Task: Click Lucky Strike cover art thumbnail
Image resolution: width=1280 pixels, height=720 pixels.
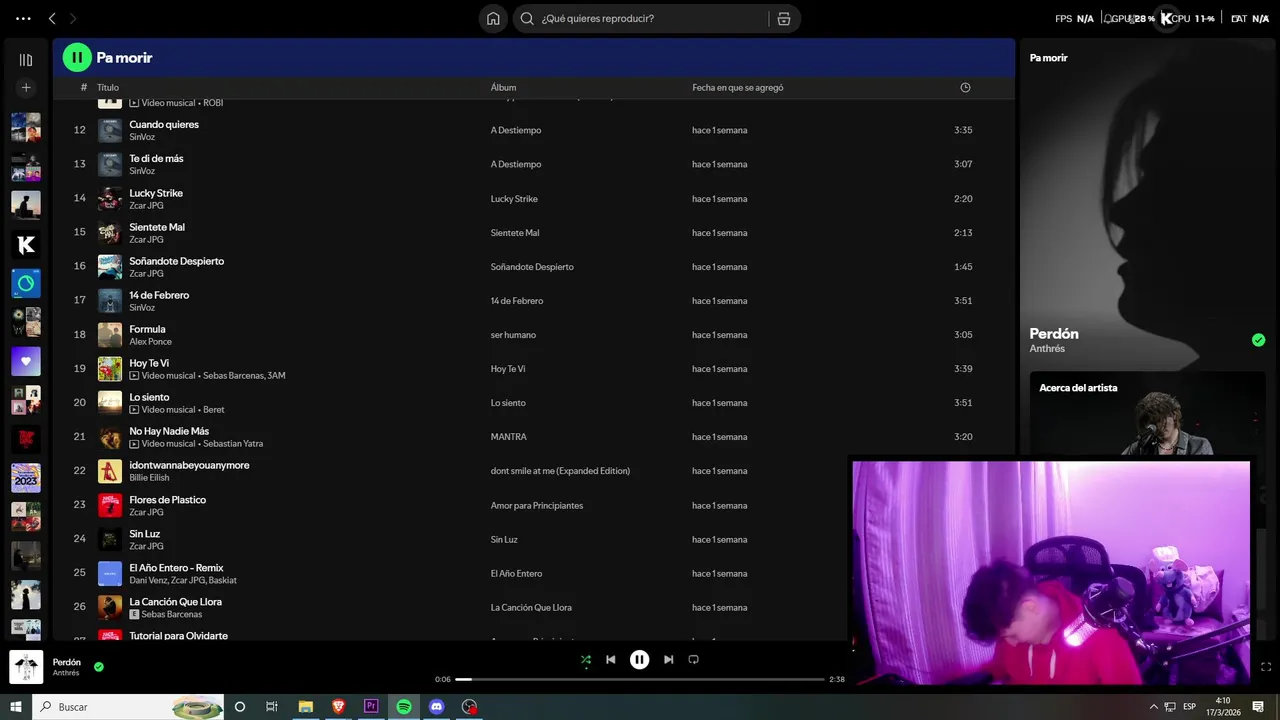Action: (110, 199)
